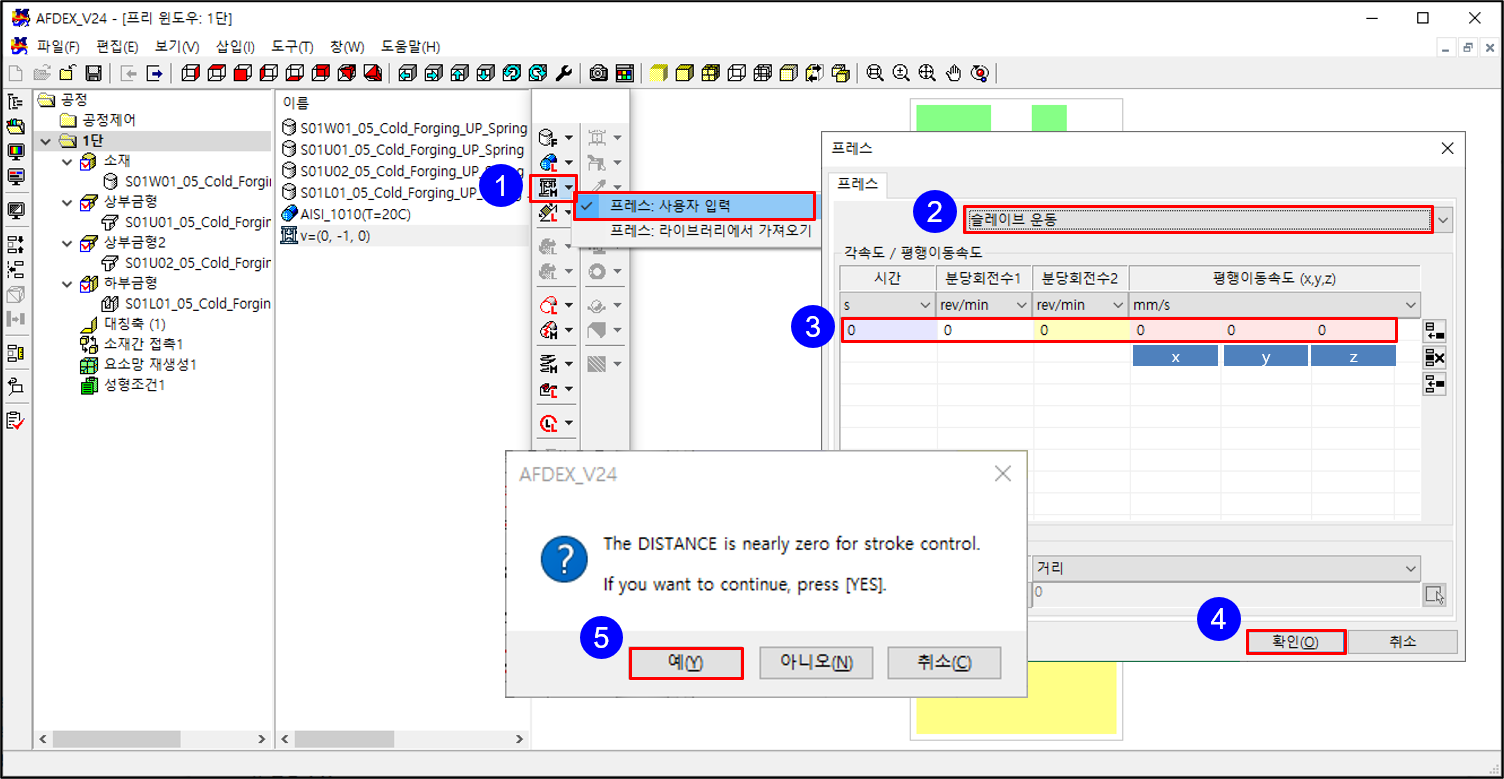
Task: Click 아니오(N) in the AFDEX_V24 dialog
Action: tap(816, 663)
